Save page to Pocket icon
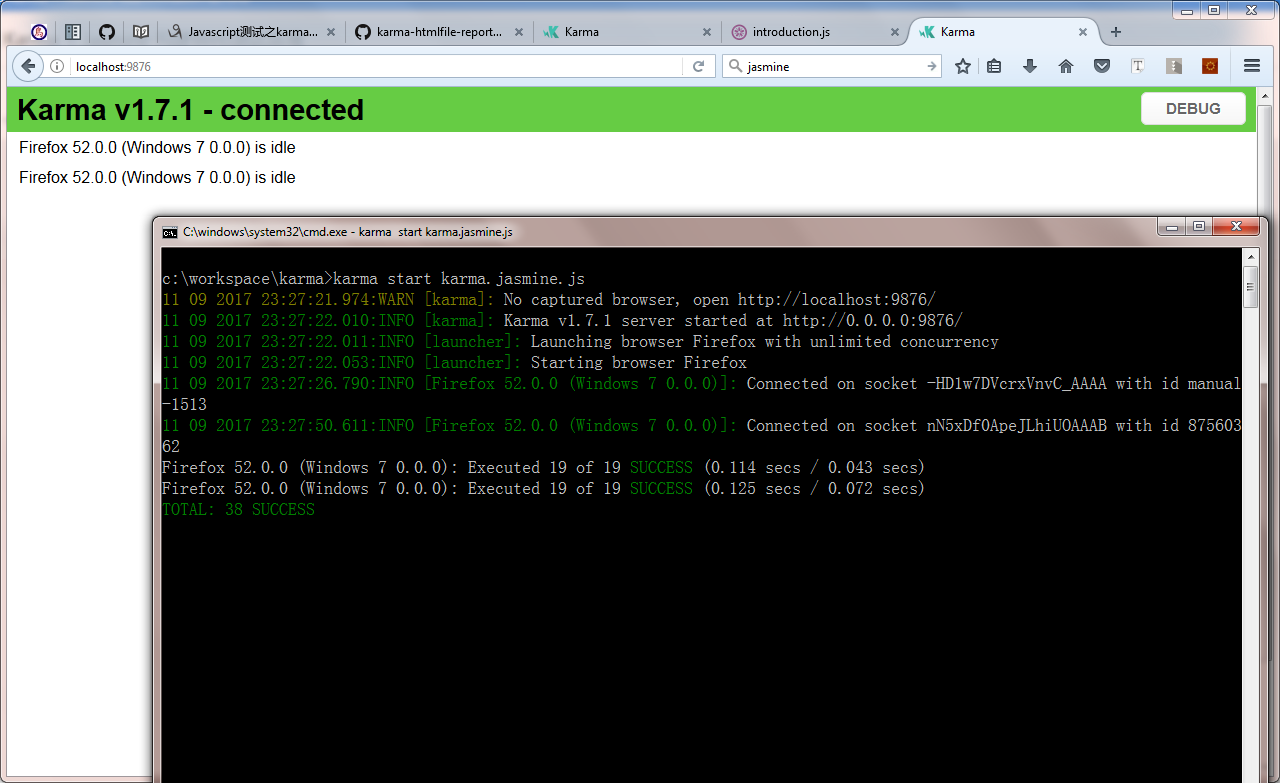 point(1101,66)
